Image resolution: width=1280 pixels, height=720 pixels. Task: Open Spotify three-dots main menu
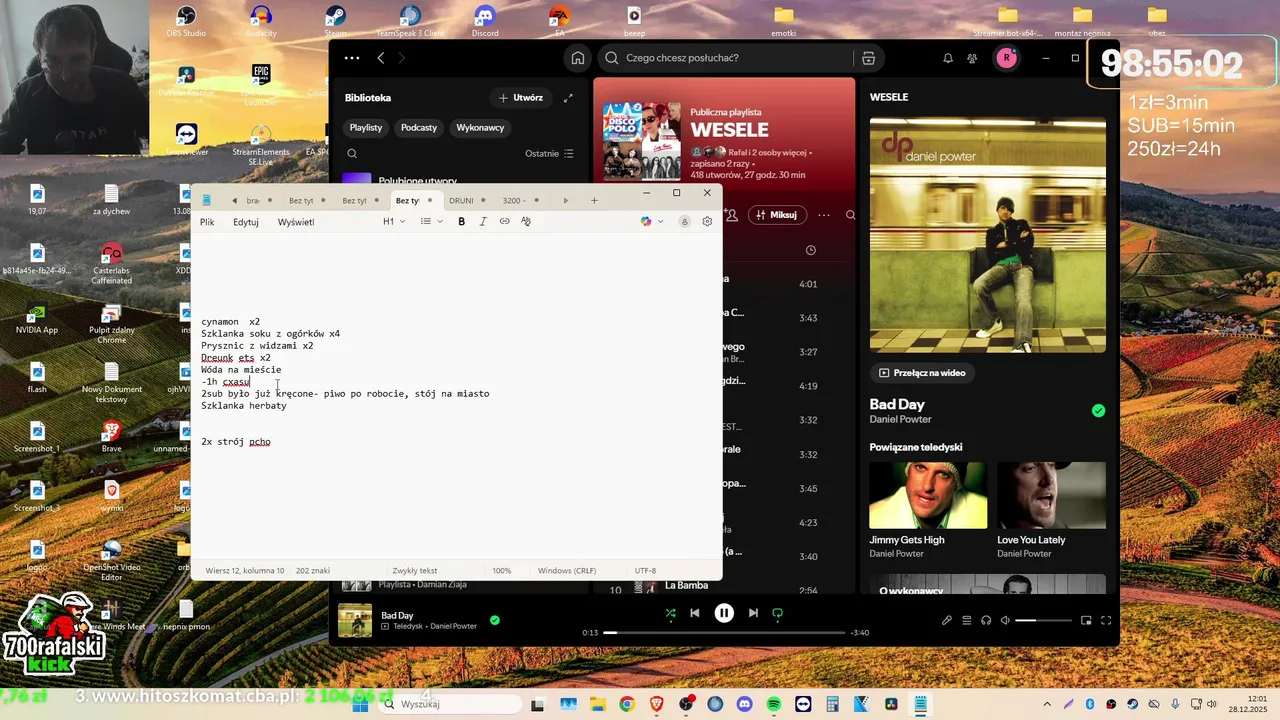click(x=352, y=58)
